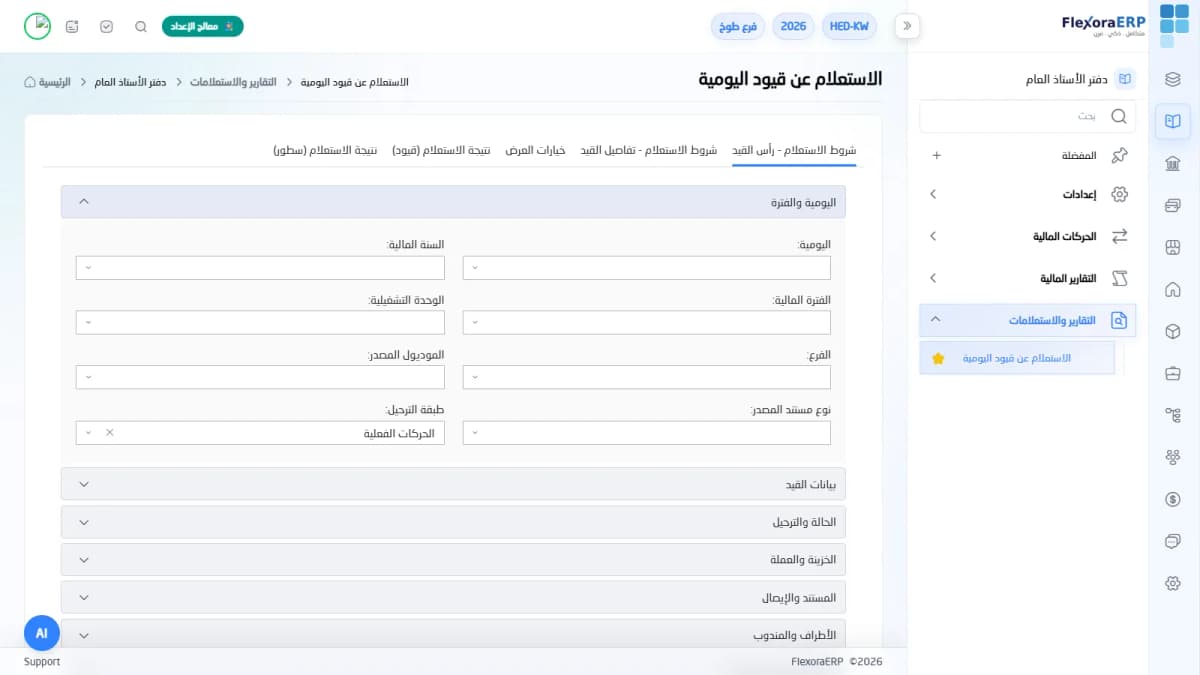The image size is (1200, 675).
Task: Click the FlexoraERP logo
Action: pos(1103,26)
